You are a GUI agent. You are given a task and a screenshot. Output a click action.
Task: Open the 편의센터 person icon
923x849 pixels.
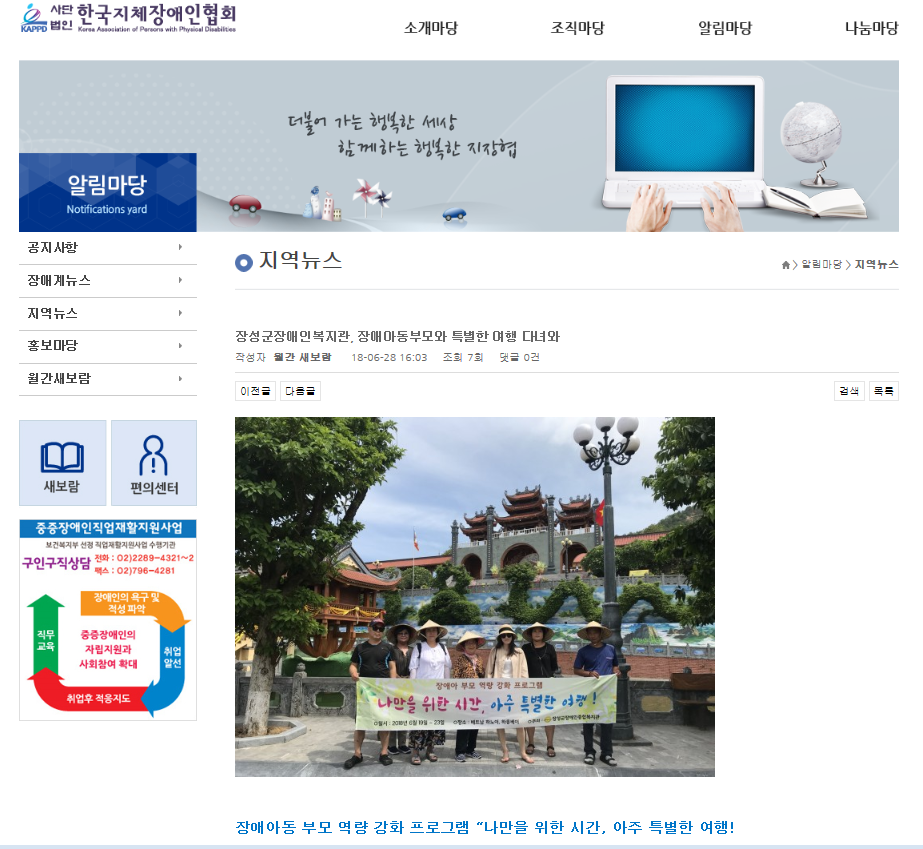click(154, 462)
